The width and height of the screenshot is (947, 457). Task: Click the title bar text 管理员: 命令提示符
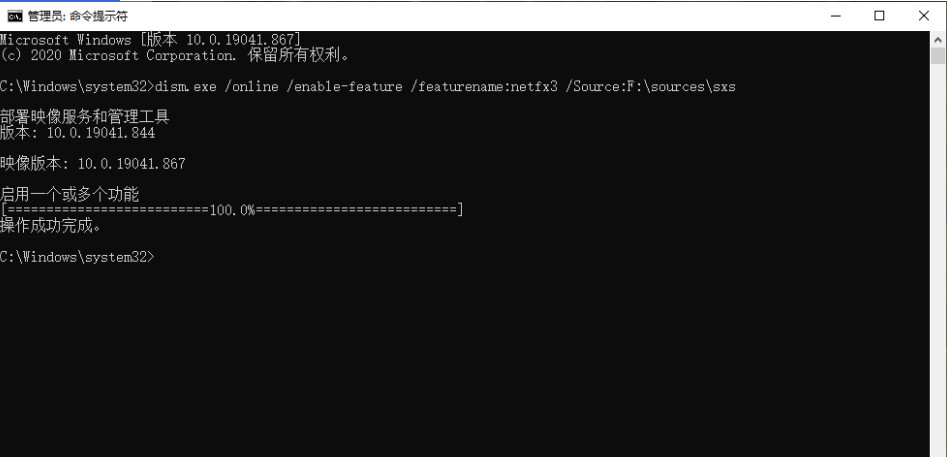(78, 16)
